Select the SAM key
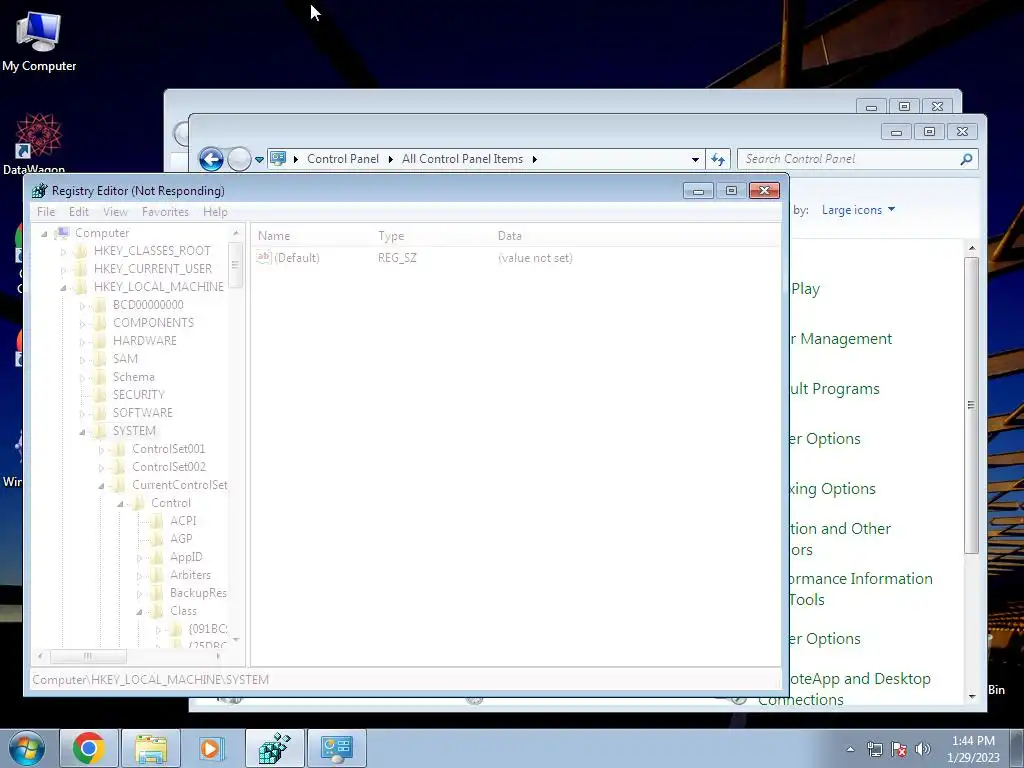This screenshot has width=1024, height=768. point(125,359)
